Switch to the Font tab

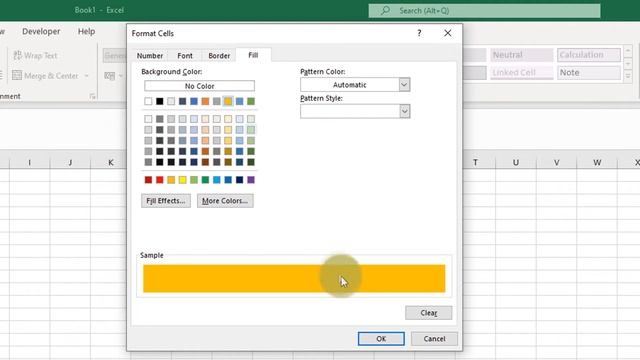(x=185, y=56)
